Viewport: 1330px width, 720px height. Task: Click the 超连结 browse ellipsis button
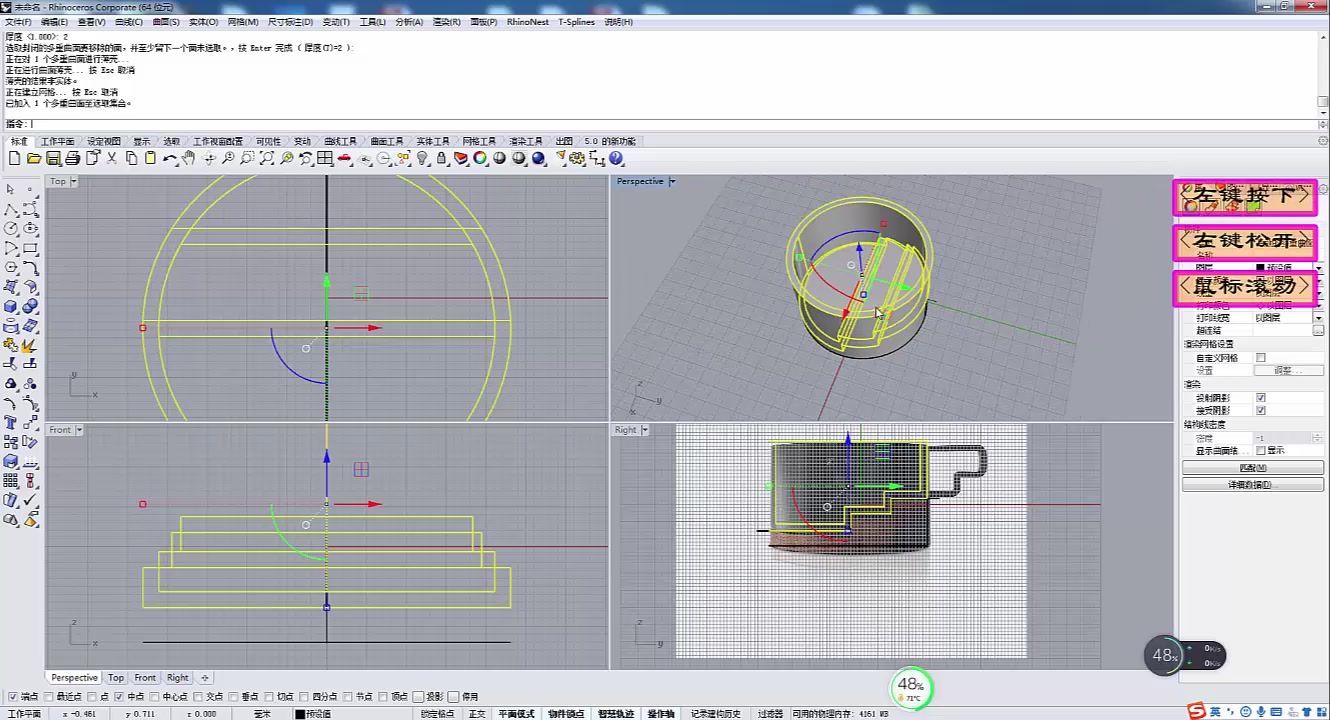(x=1318, y=330)
